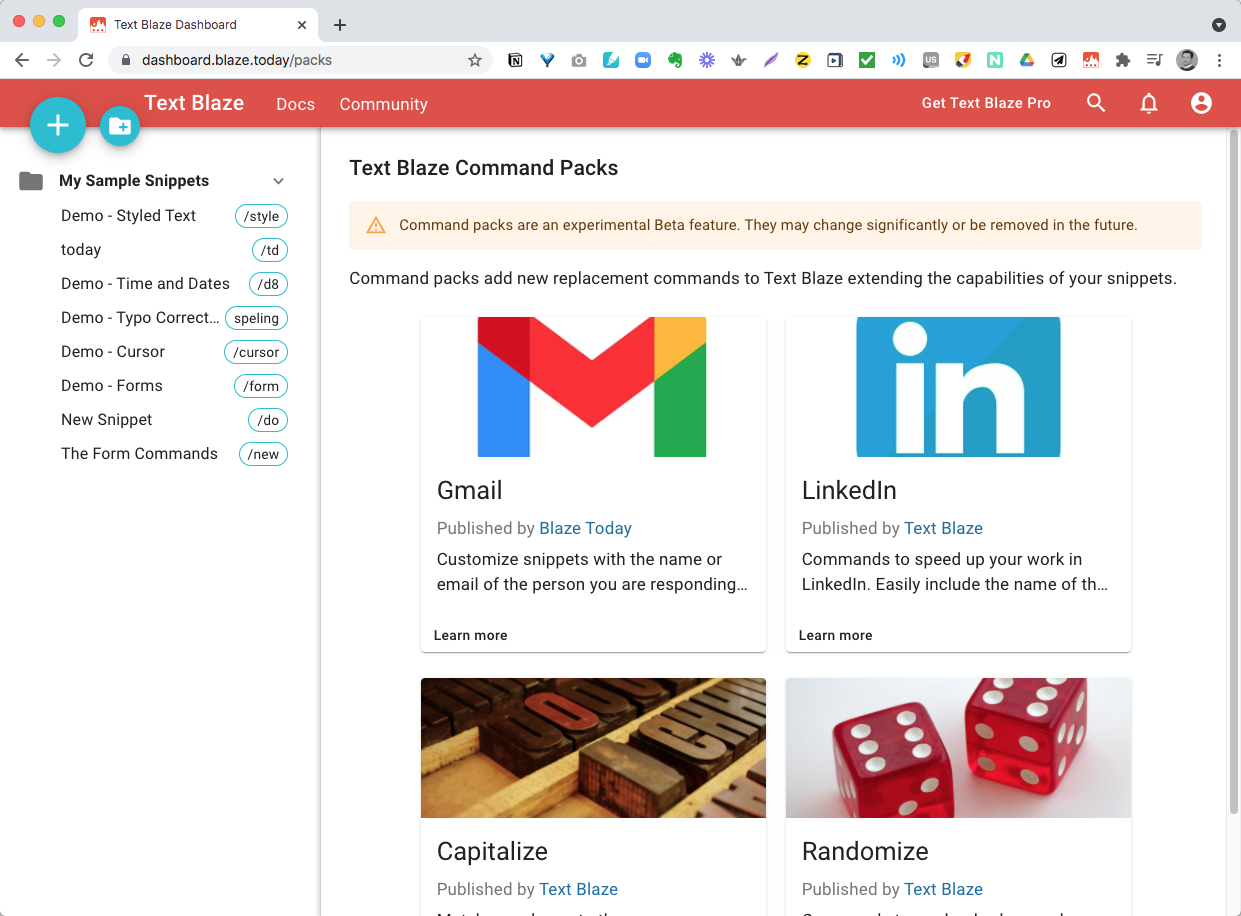Click the Zoom extension icon

pyautogui.click(x=643, y=60)
